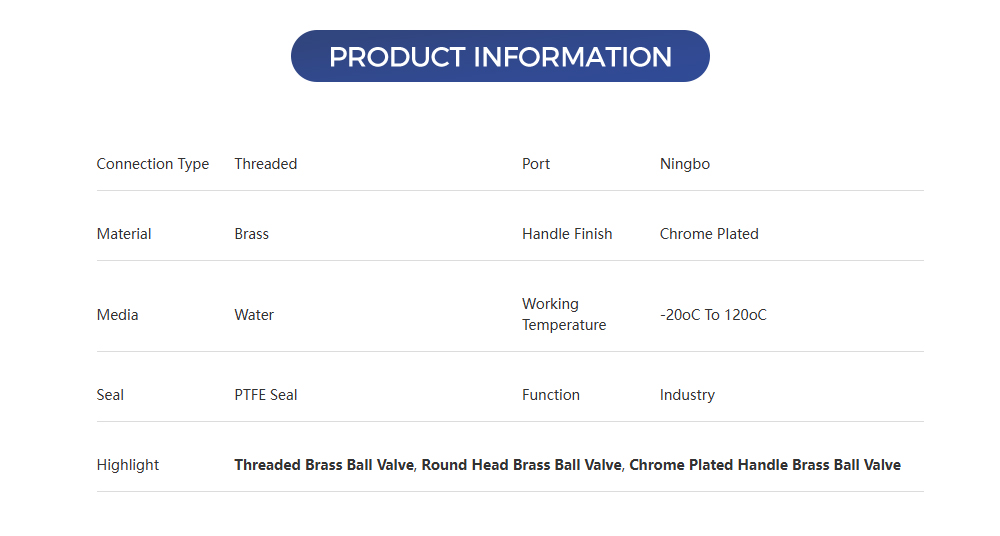1000x536 pixels.
Task: Open the Round Head Brass Ball Valve link
Action: tap(523, 465)
